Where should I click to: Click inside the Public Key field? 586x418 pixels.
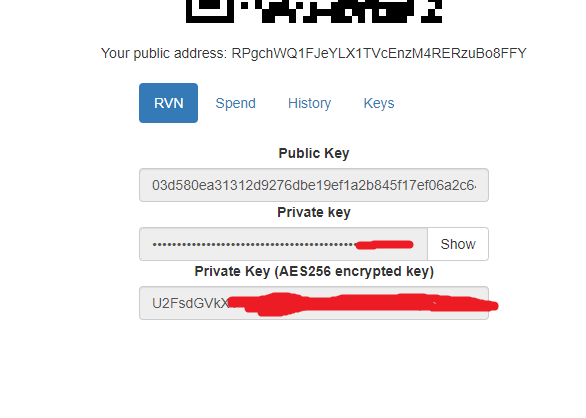[314, 185]
